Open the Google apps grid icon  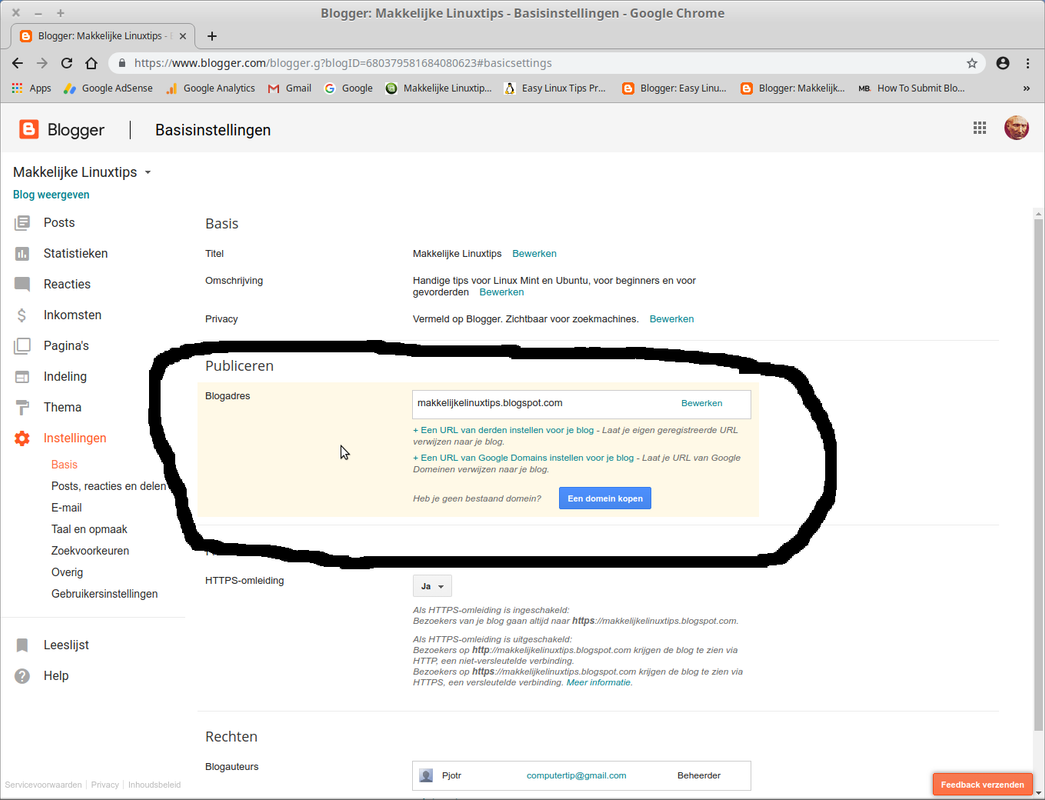pos(979,128)
